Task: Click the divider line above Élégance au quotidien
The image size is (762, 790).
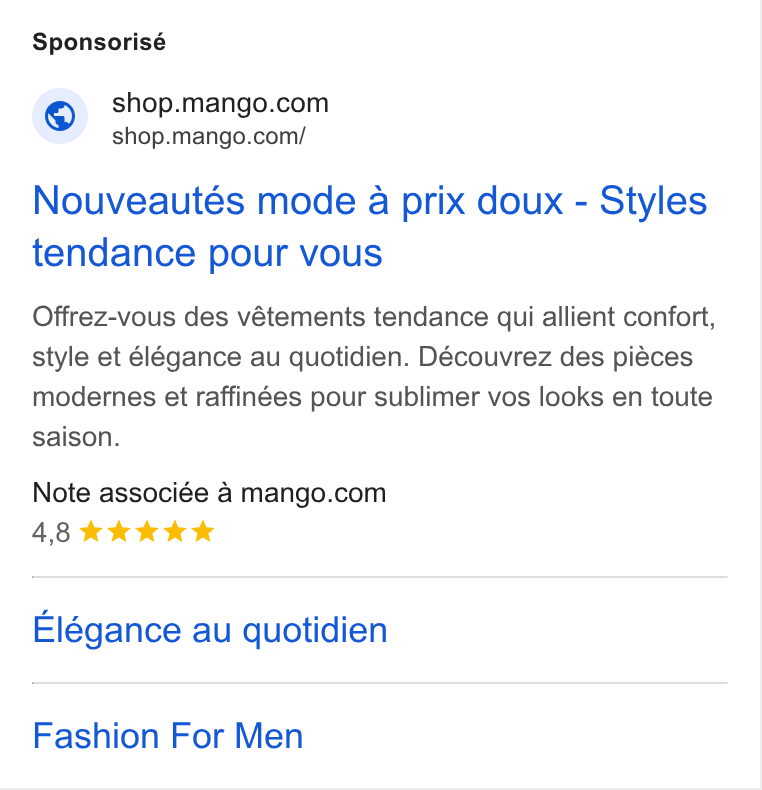Action: point(379,577)
